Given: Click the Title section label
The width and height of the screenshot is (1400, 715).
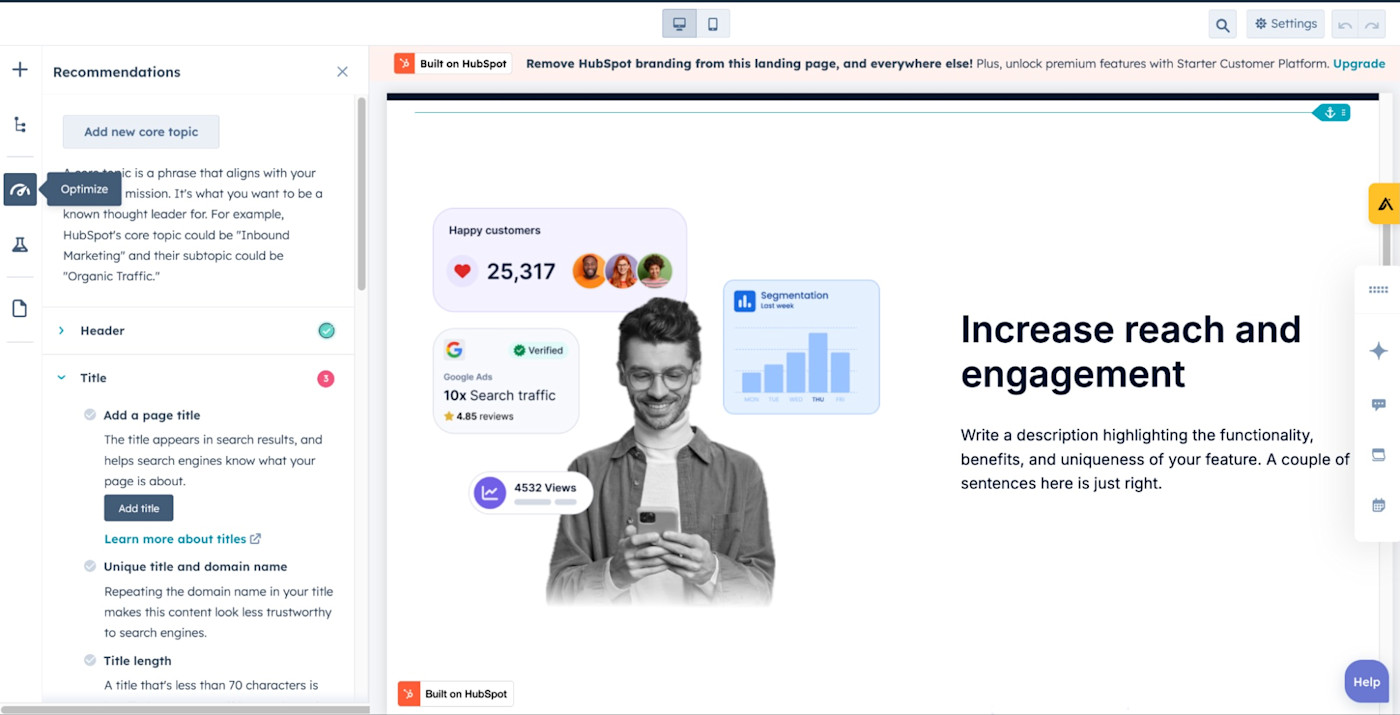Looking at the screenshot, I should pyautogui.click(x=93, y=378).
